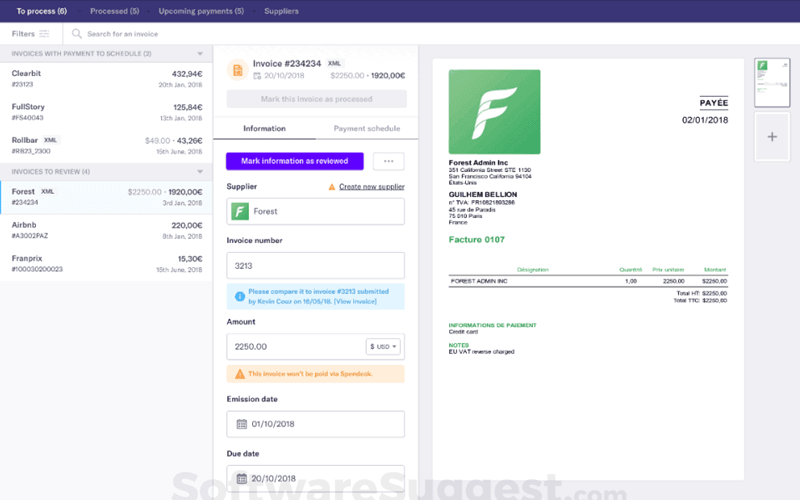Add a new document page with plus
This screenshot has width=800, height=500.
772,137
